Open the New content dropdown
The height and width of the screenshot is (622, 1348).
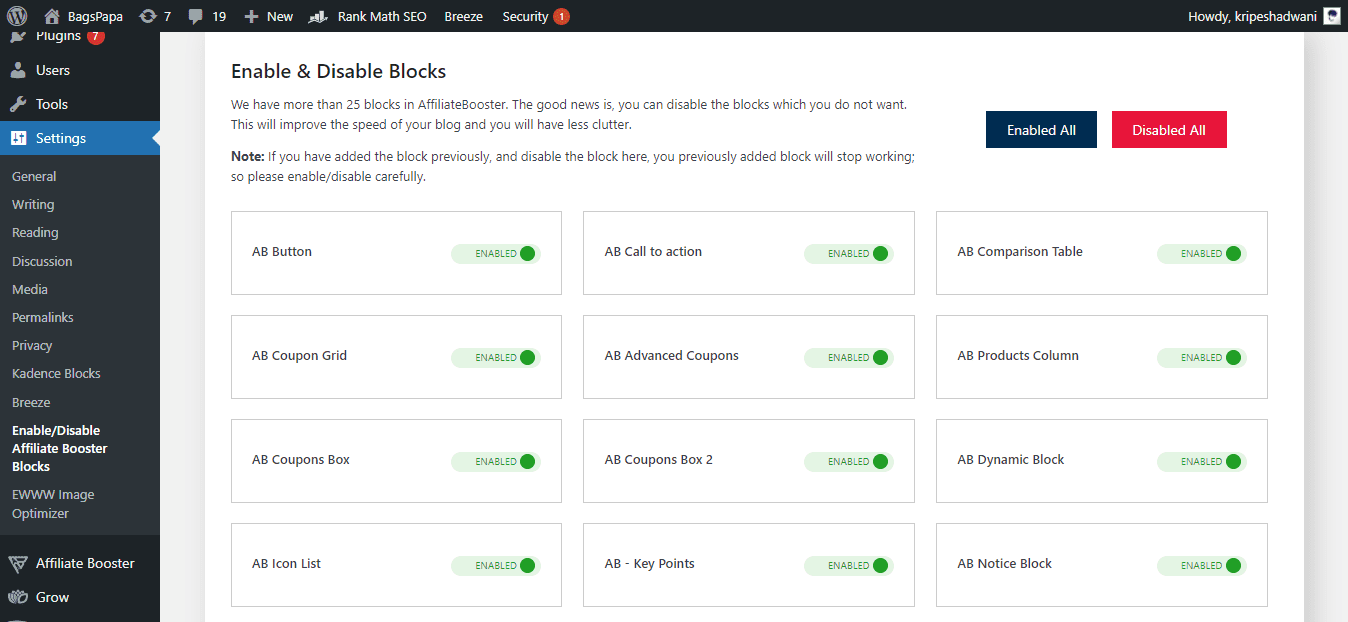pyautogui.click(x=268, y=16)
